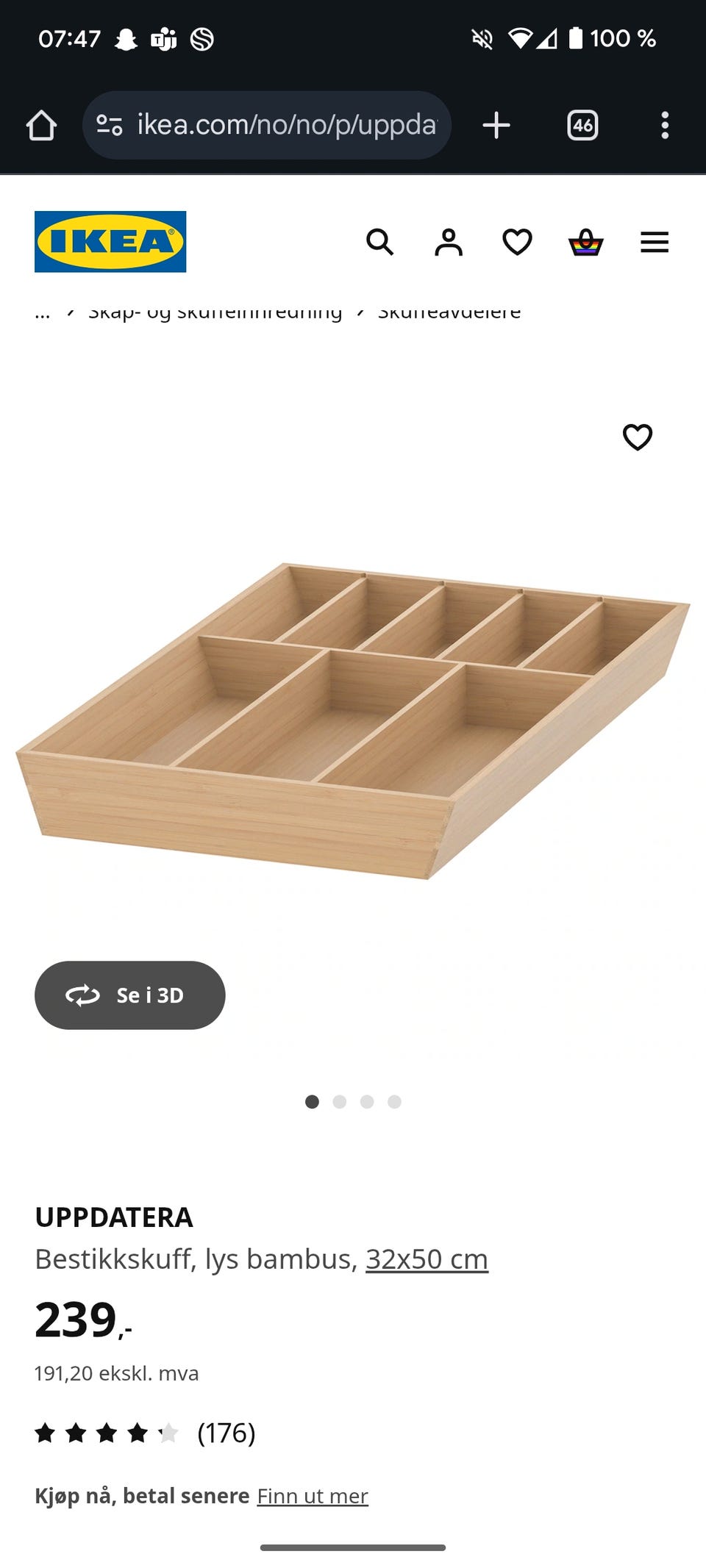Select fourth image carousel dot
This screenshot has height=1568, width=706.
(395, 1101)
